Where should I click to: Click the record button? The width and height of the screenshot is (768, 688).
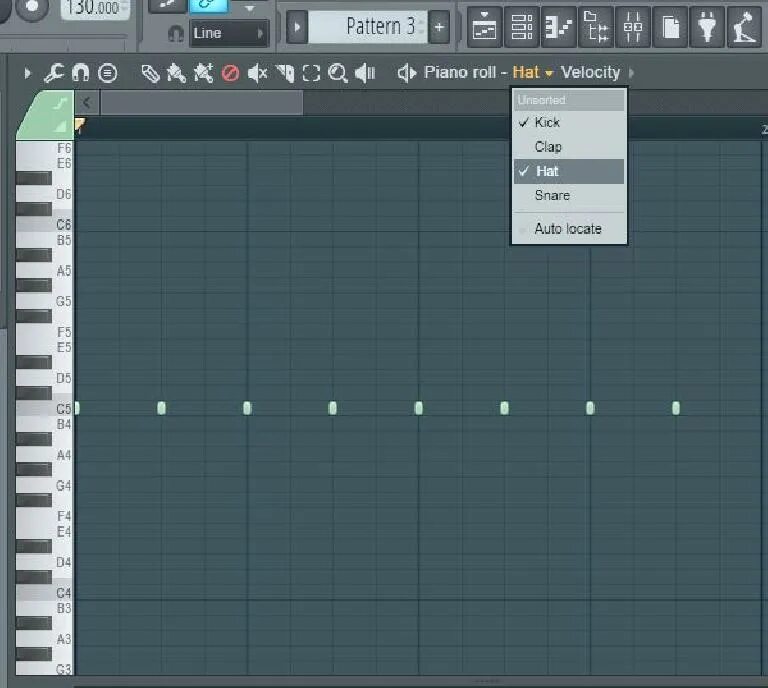tap(32, 7)
